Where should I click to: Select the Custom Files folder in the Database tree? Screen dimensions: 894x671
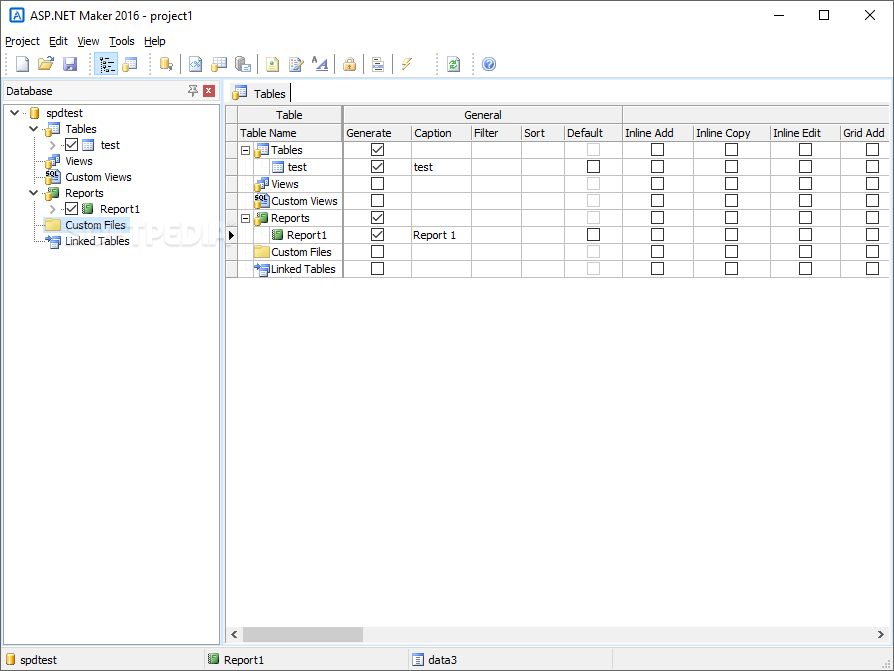coord(95,225)
